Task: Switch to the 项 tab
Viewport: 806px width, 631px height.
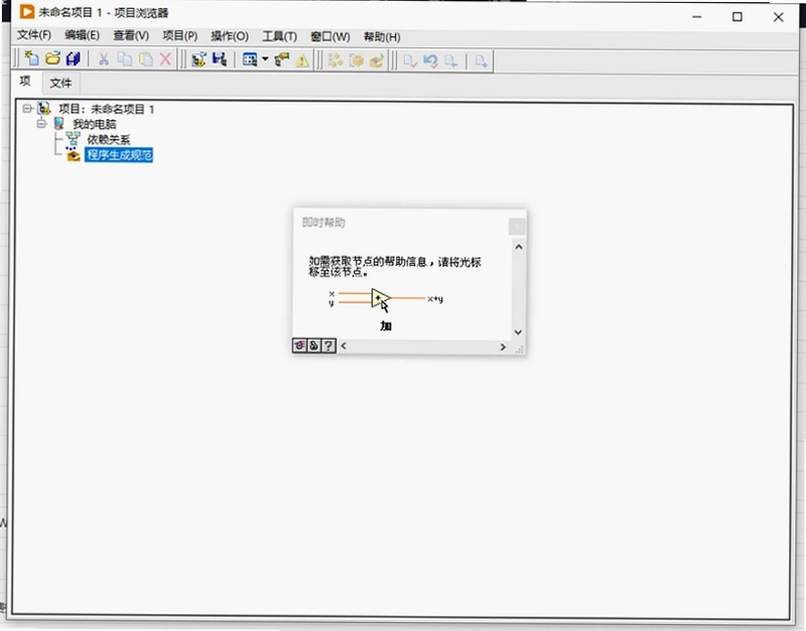Action: point(25,81)
